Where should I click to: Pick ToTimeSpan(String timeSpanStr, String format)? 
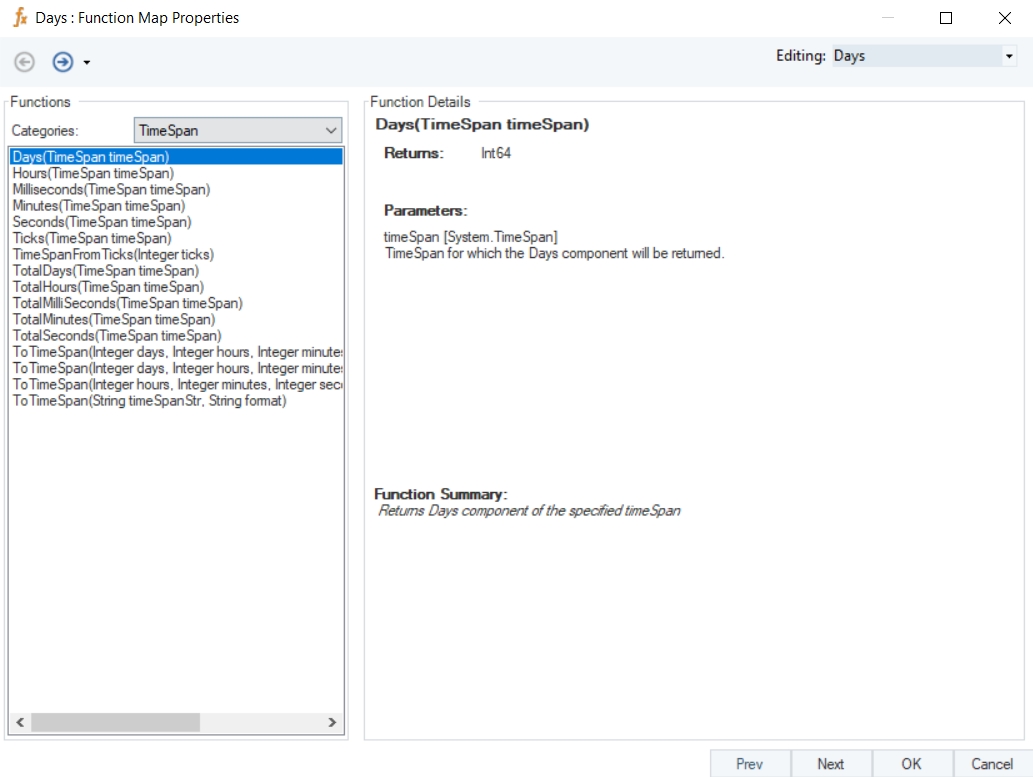point(149,401)
